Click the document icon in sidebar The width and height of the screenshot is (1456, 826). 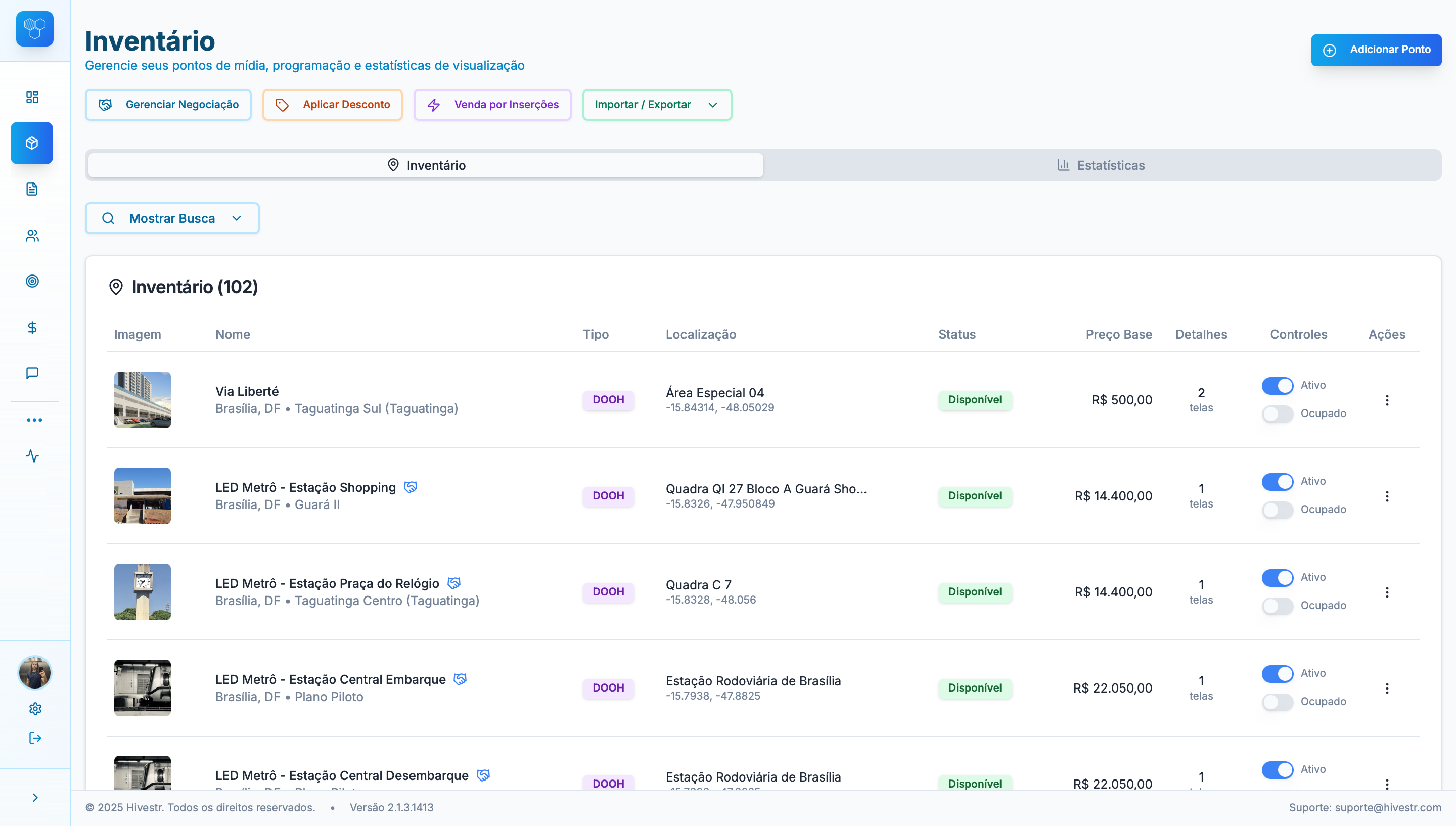(32, 189)
